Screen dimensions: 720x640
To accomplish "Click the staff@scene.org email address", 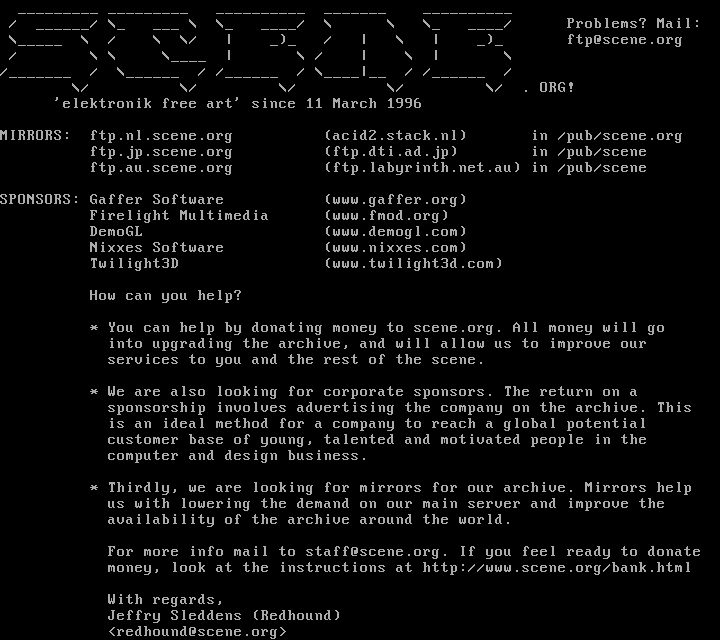I will (372, 551).
